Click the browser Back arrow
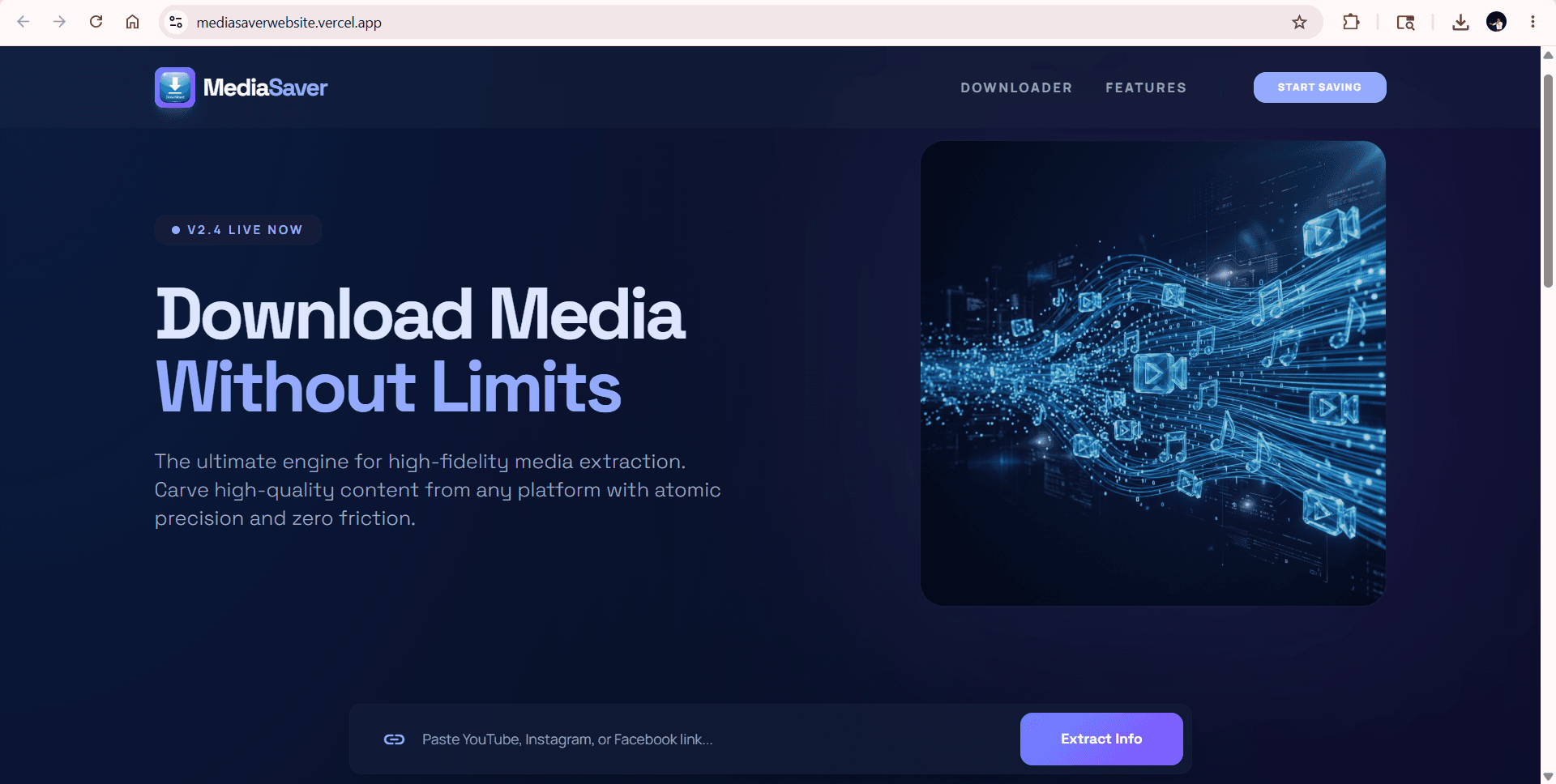1556x784 pixels. click(x=24, y=22)
